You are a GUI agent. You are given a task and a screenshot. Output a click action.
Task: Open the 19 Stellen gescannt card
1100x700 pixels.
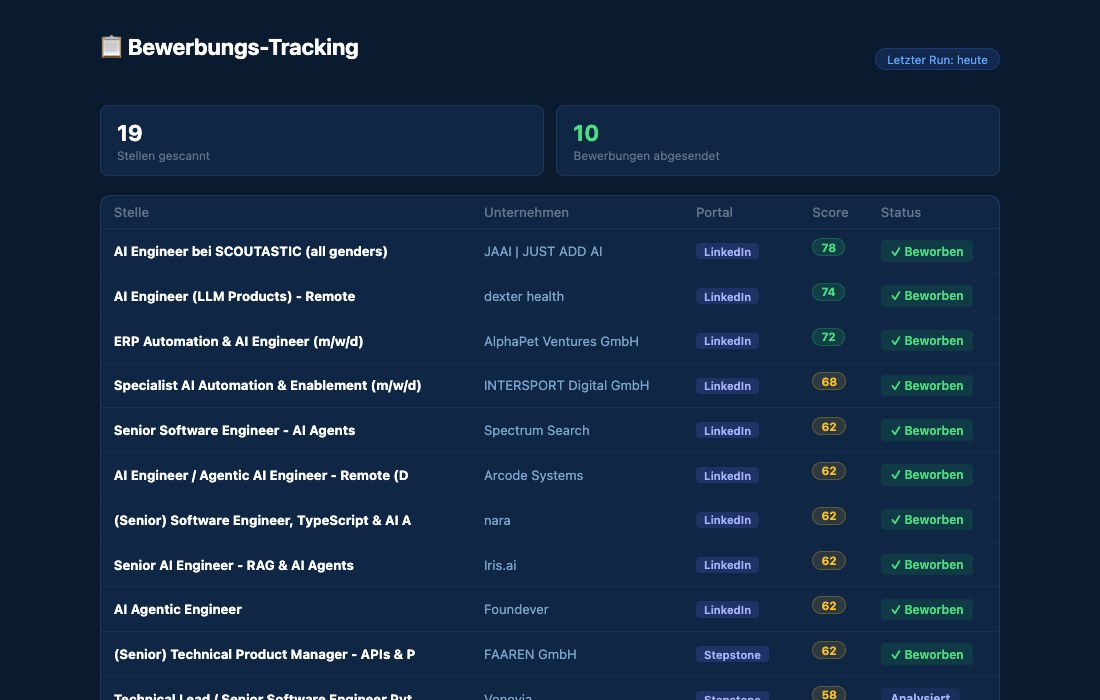(321, 140)
